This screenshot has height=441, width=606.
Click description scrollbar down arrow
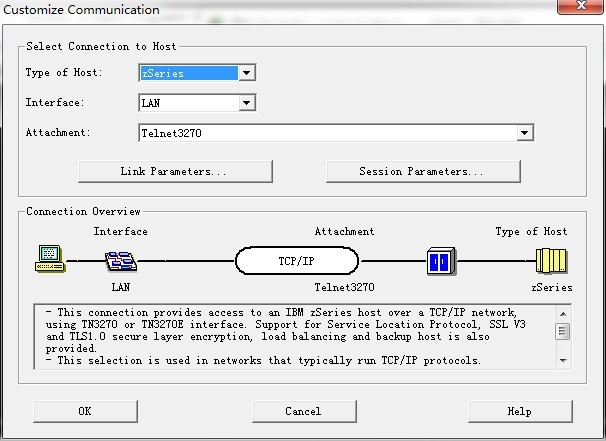[x=563, y=360]
